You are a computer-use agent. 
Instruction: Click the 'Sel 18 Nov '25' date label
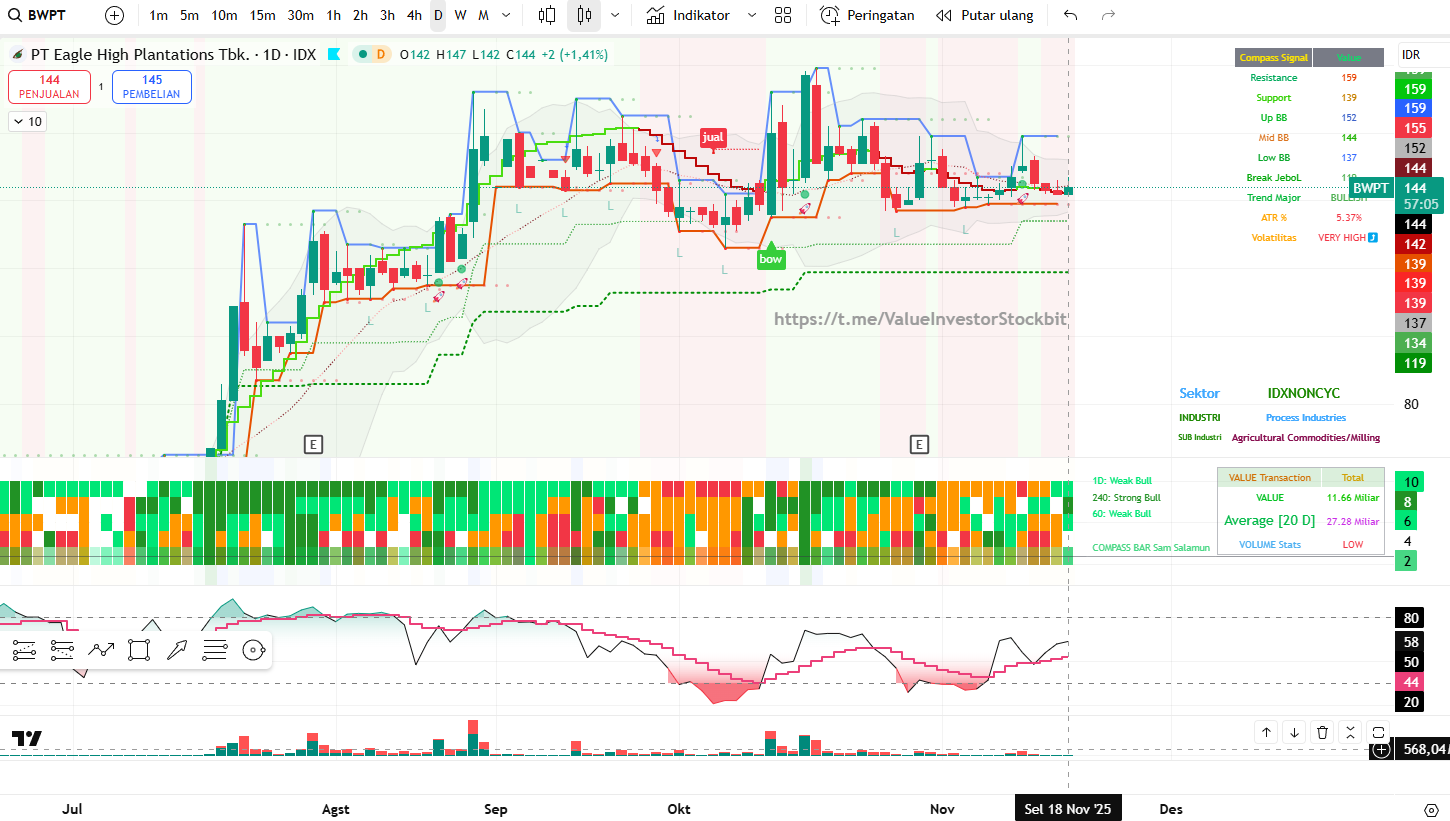click(1068, 809)
